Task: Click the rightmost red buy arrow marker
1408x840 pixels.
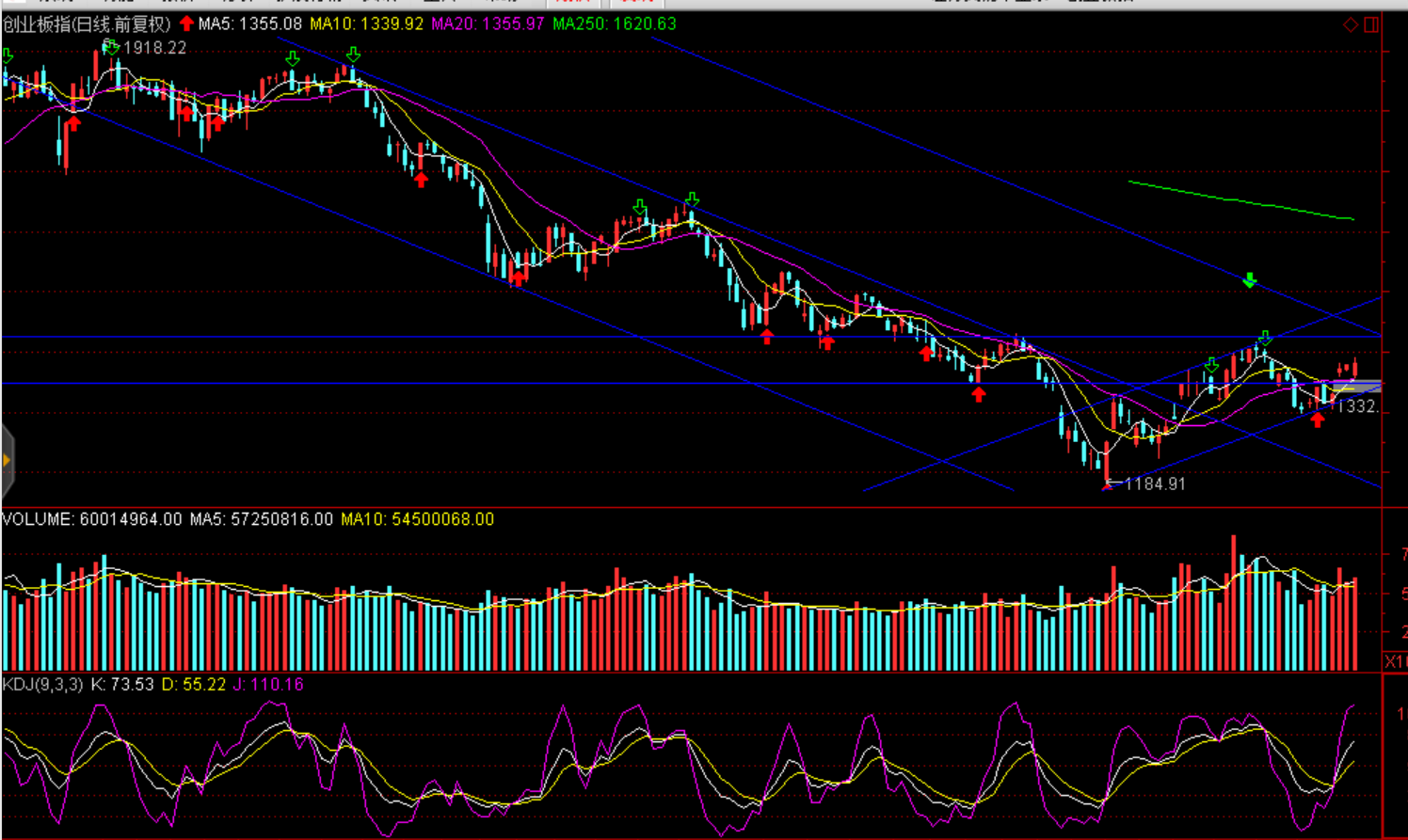Action: (1317, 420)
